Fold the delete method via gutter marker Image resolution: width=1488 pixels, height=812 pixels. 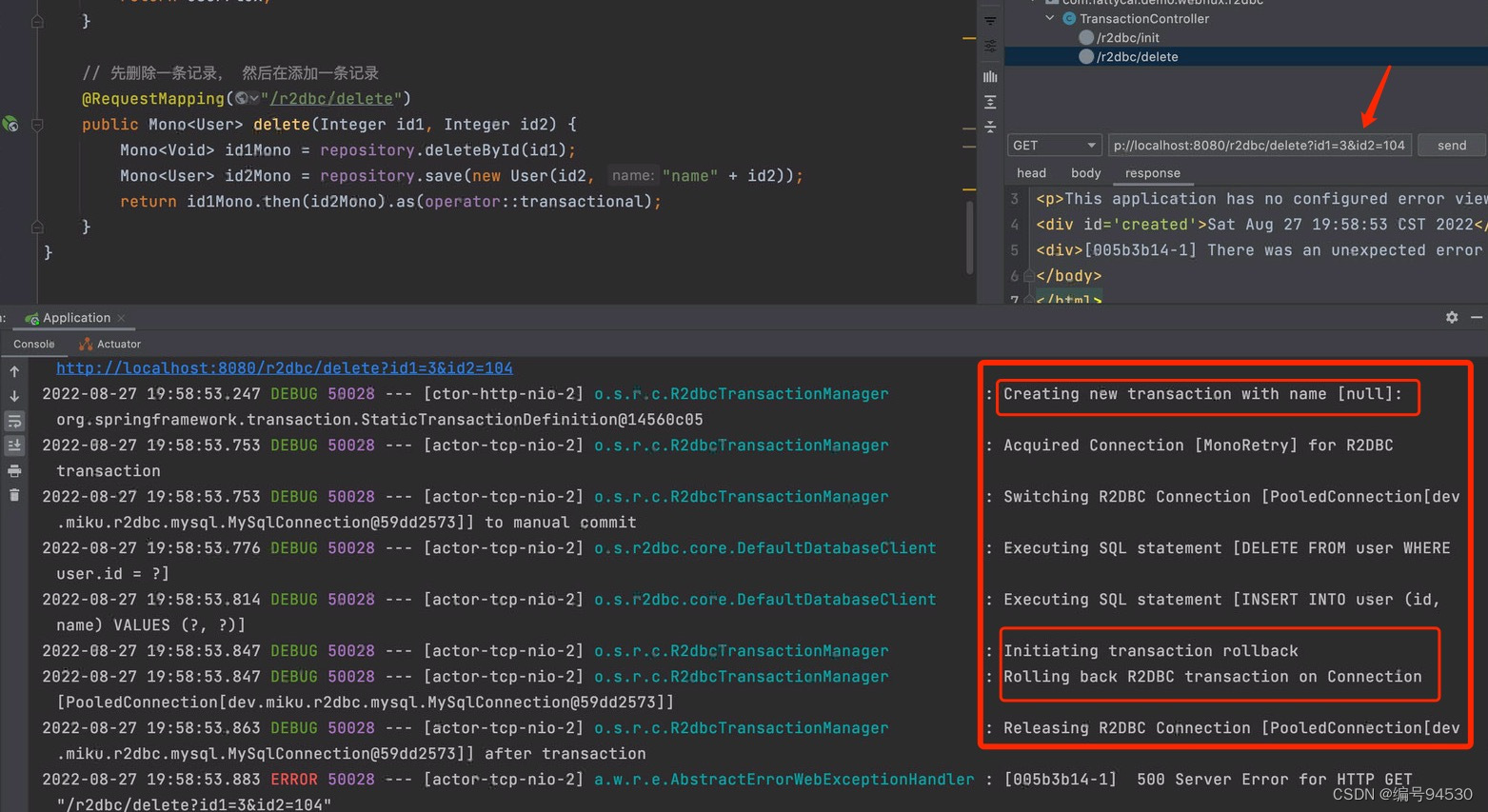[x=37, y=124]
